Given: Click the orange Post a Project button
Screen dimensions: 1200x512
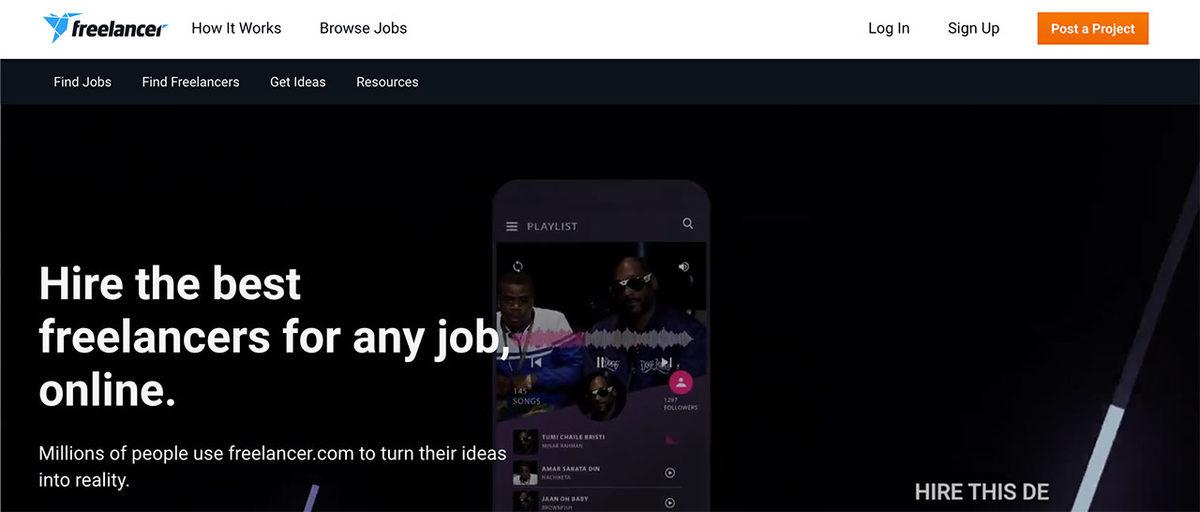Looking at the screenshot, I should (x=1093, y=29).
